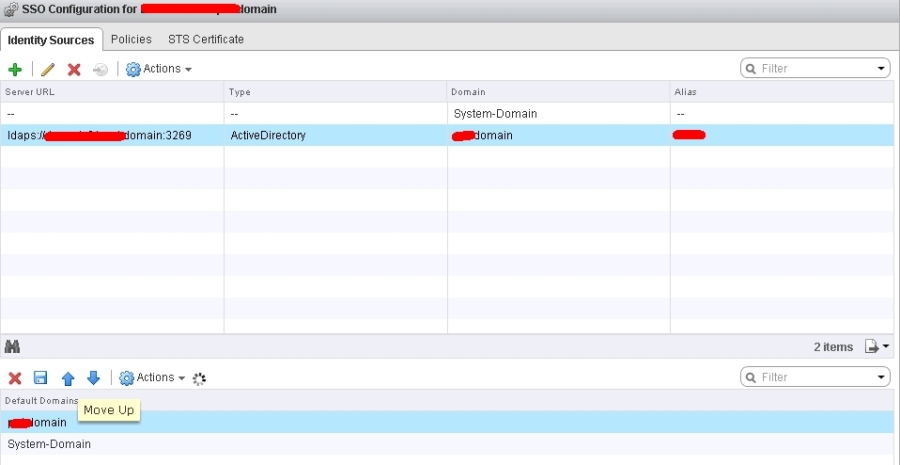Select the Identity Sources tab

[51, 40]
